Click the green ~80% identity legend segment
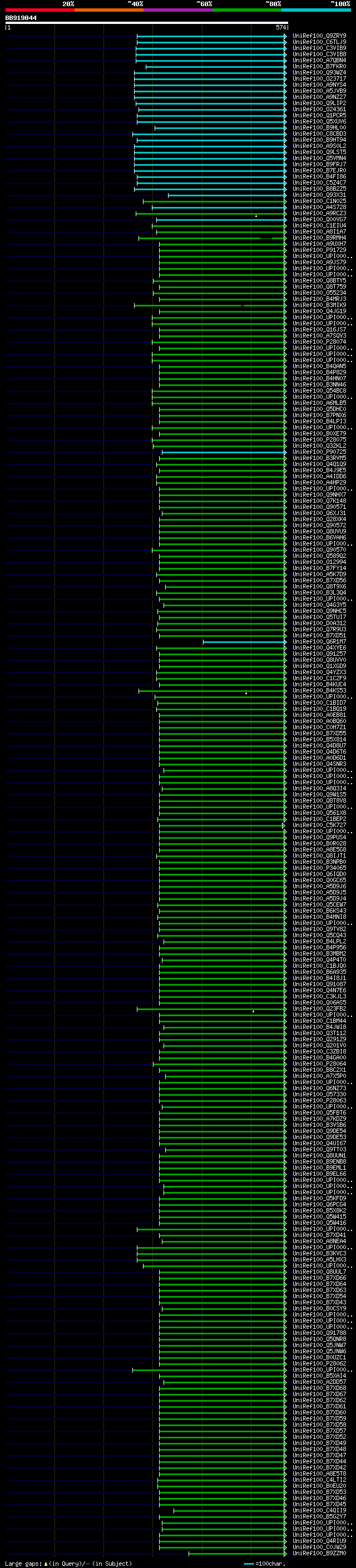Viewport: 356px width, 1568px height. click(247, 10)
